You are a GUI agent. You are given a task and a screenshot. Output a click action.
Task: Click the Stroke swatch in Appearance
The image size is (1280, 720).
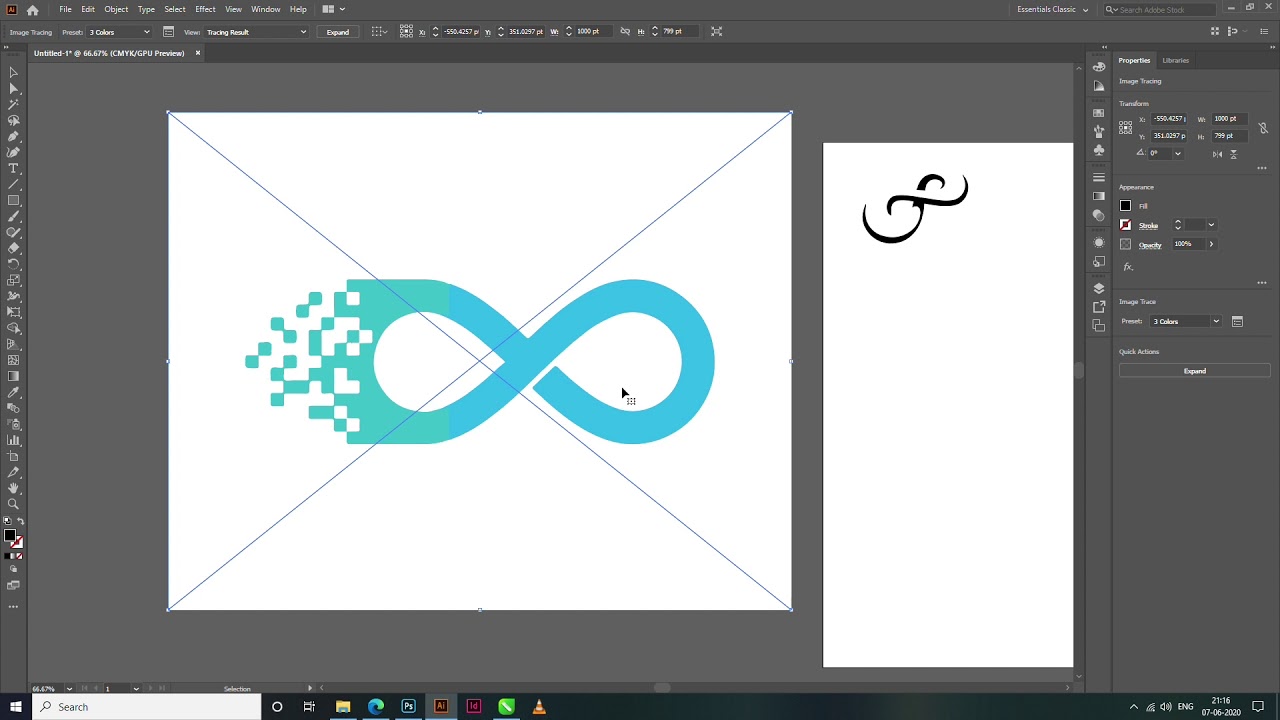pyautogui.click(x=1125, y=225)
